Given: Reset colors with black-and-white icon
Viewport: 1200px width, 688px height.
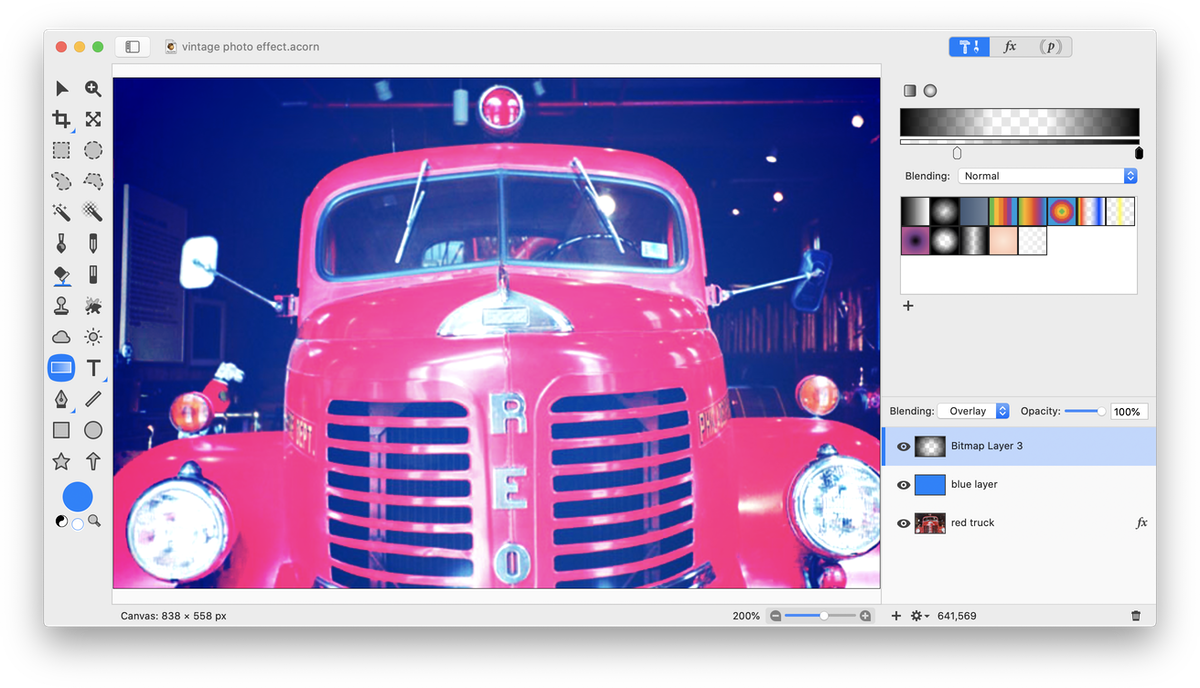Looking at the screenshot, I should tap(61, 521).
